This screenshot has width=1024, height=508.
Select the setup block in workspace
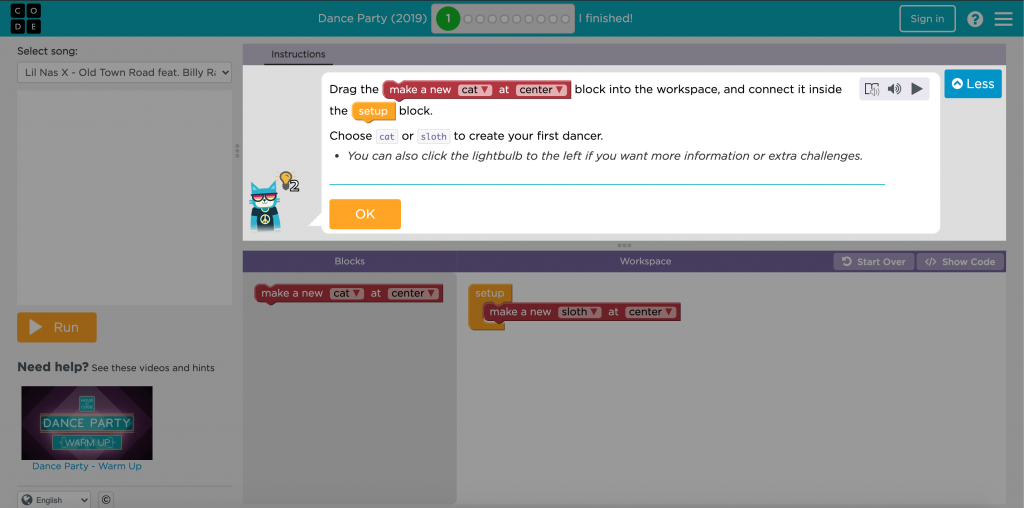coord(490,293)
